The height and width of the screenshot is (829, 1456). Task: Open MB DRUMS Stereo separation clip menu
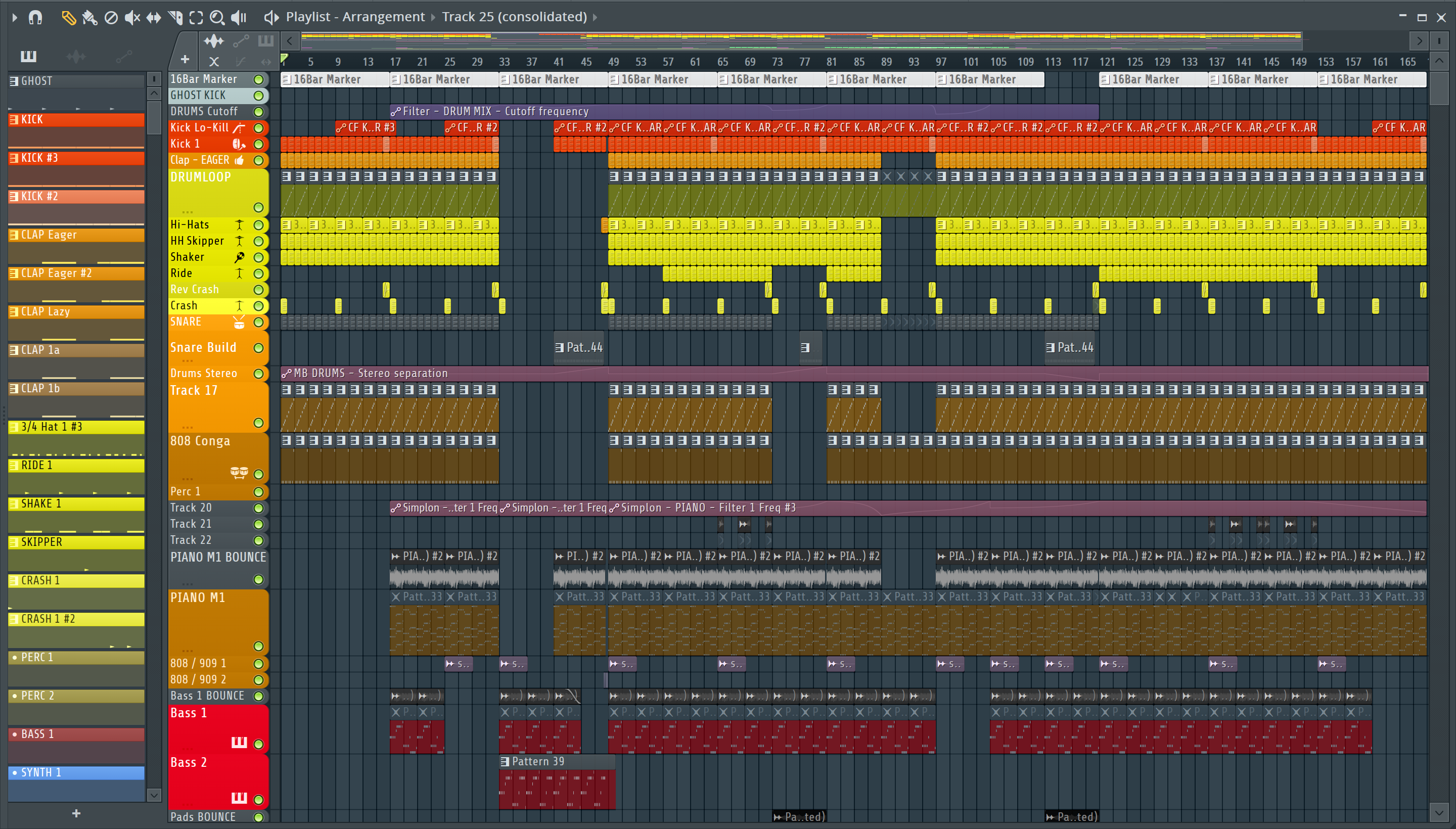coord(287,374)
